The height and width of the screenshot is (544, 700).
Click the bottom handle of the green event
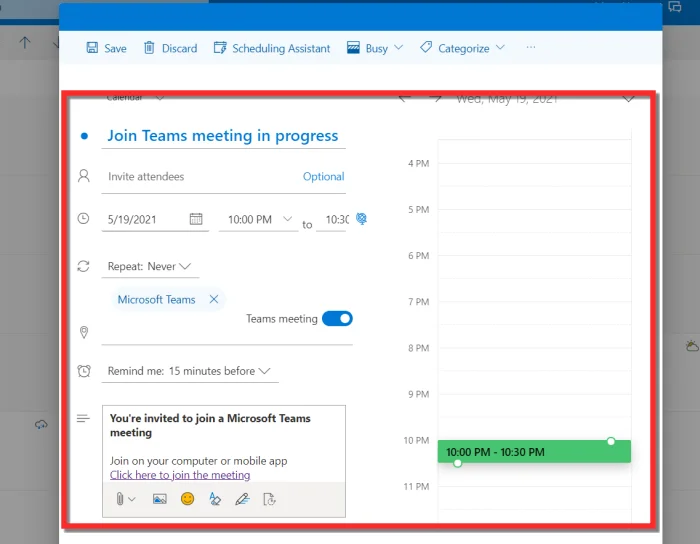point(457,463)
